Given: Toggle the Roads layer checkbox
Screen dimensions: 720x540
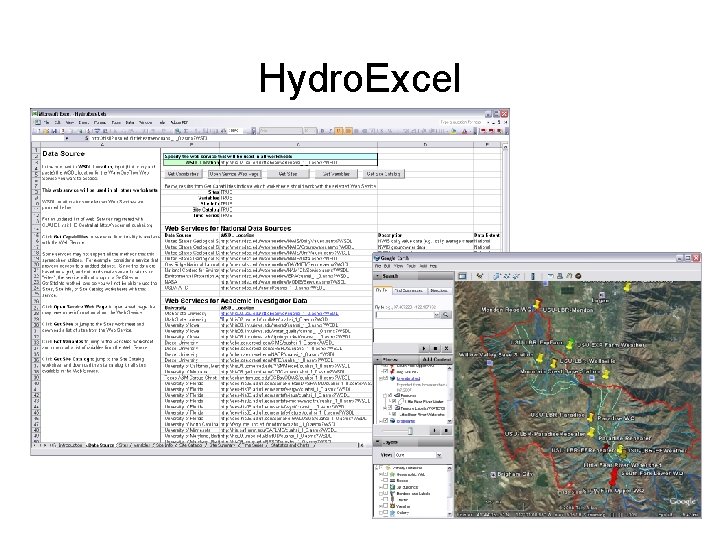Looking at the screenshot, I should point(385,480).
